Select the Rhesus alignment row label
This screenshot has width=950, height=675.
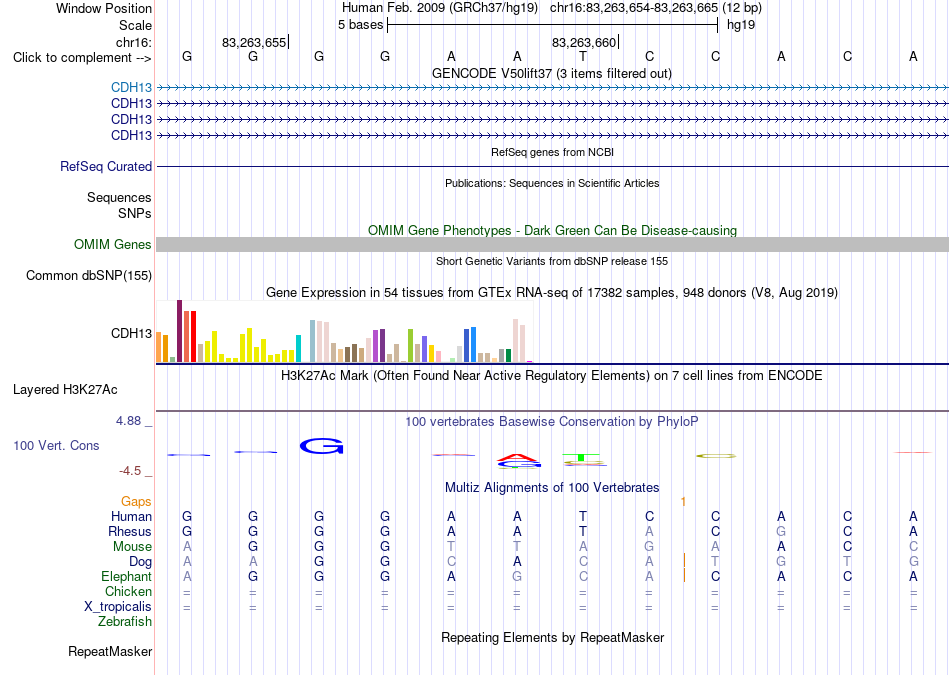click(x=130, y=531)
